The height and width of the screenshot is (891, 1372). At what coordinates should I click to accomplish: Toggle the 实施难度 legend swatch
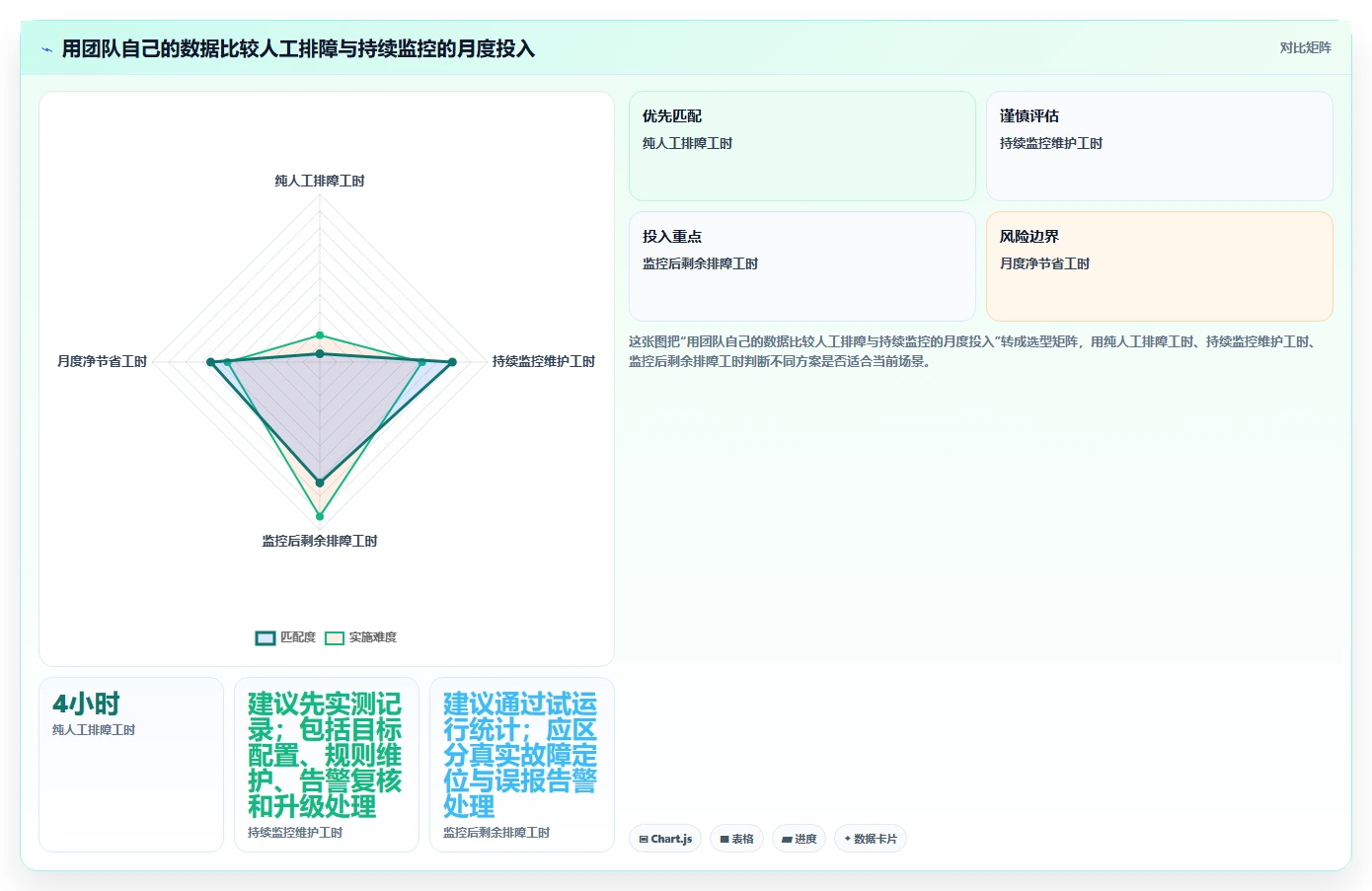335,637
